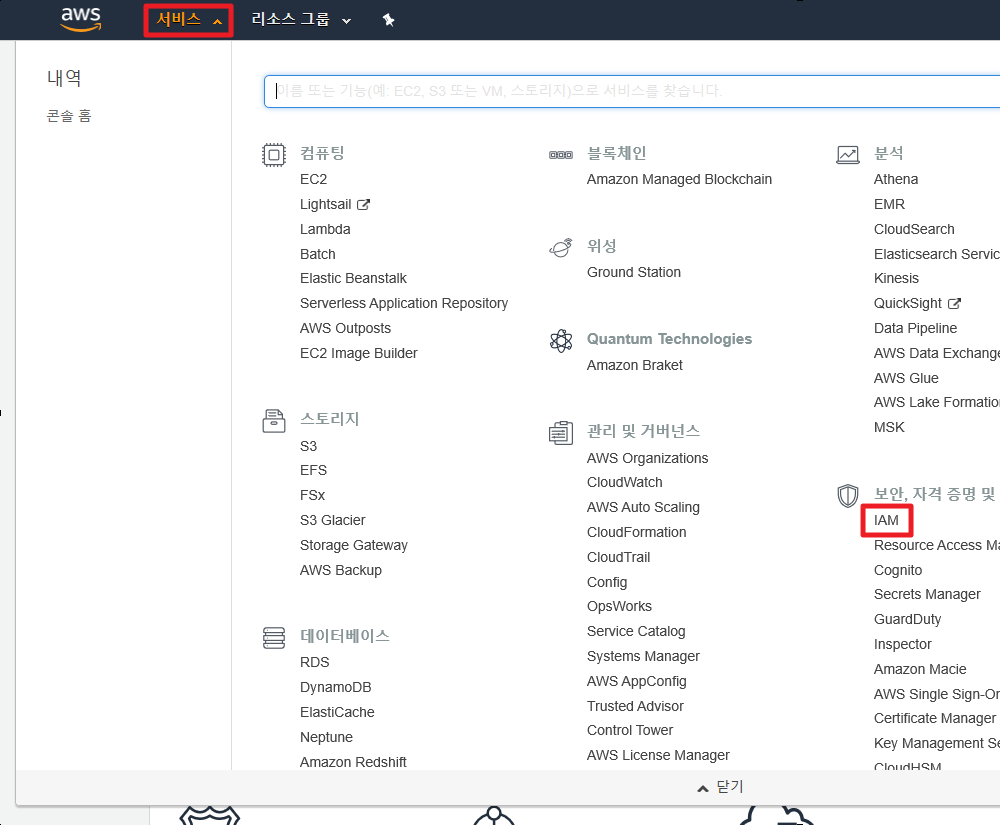Viewport: 1000px width, 825px height.
Task: Open Data Pipeline service
Action: pos(915,328)
